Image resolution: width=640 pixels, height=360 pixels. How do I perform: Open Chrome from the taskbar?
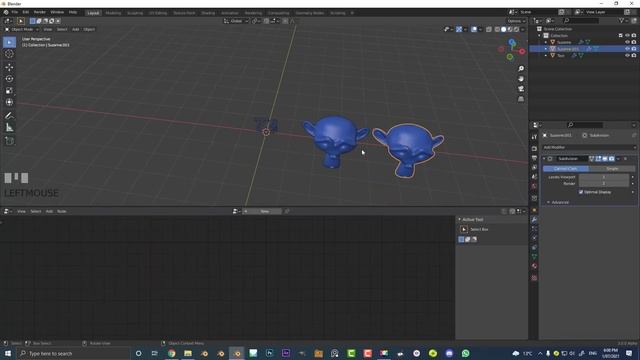pos(171,353)
